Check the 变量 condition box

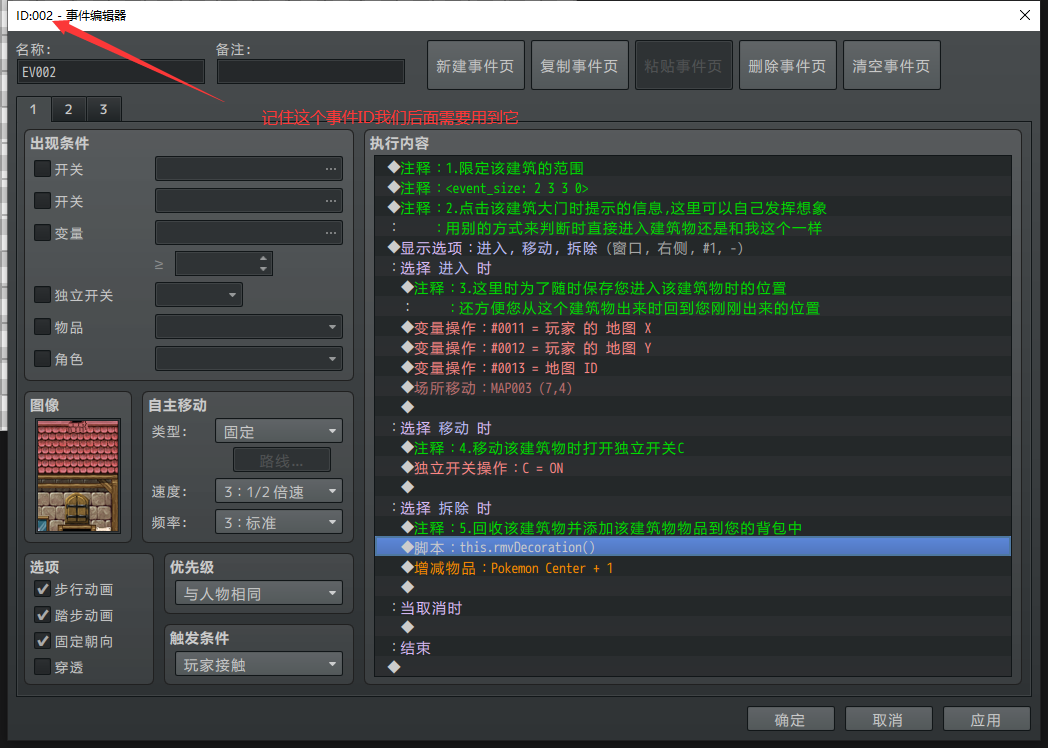42,233
